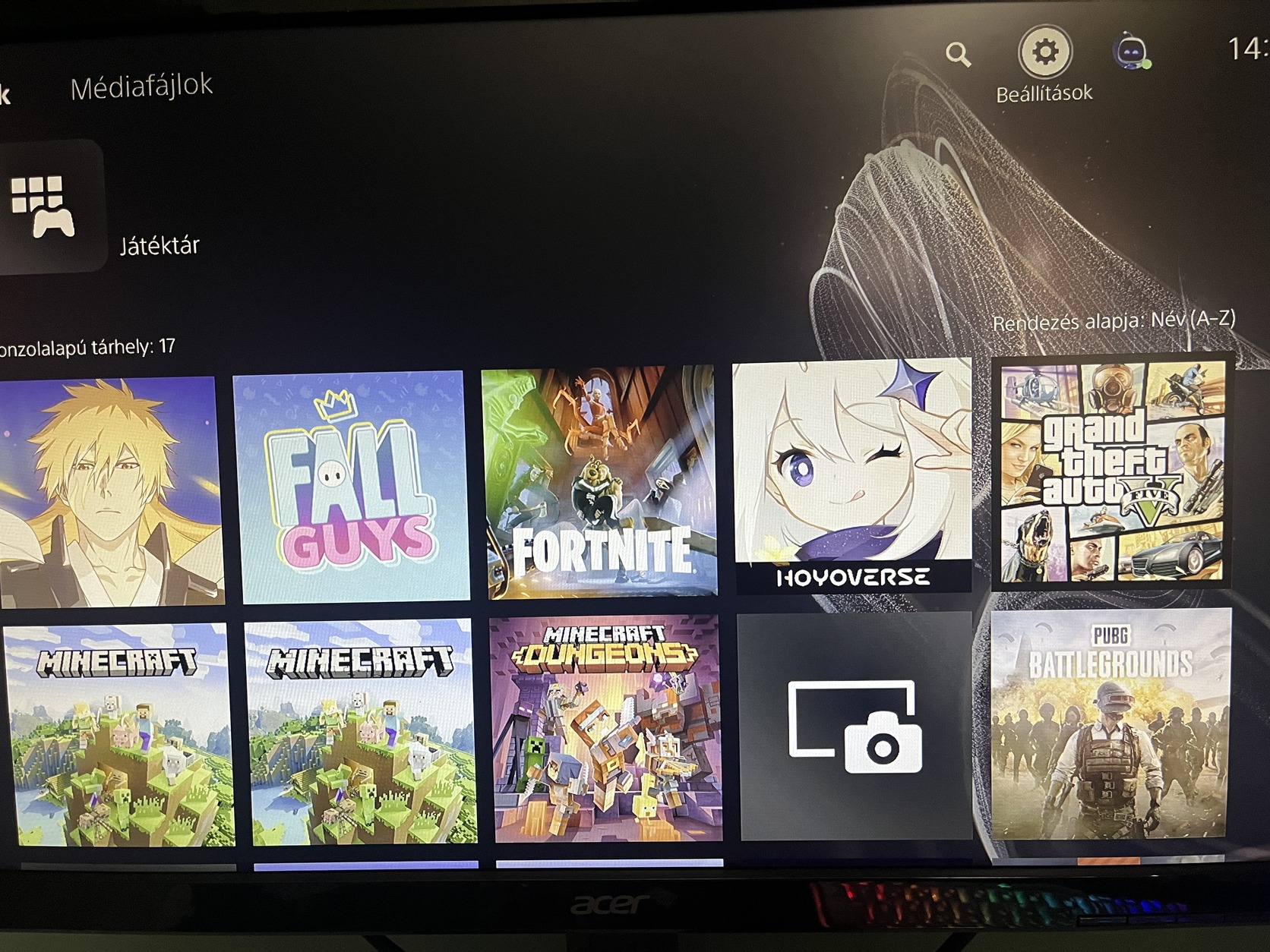
Task: Open the Minecraft Dungeons tile
Action: [605, 729]
